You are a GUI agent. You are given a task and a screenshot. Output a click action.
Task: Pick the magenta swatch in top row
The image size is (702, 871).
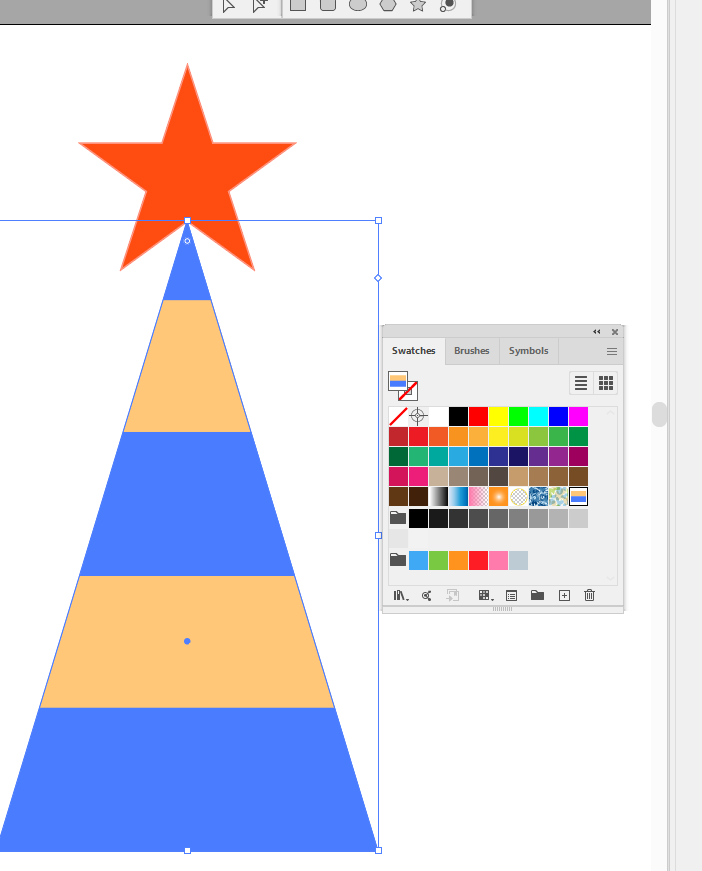click(578, 416)
